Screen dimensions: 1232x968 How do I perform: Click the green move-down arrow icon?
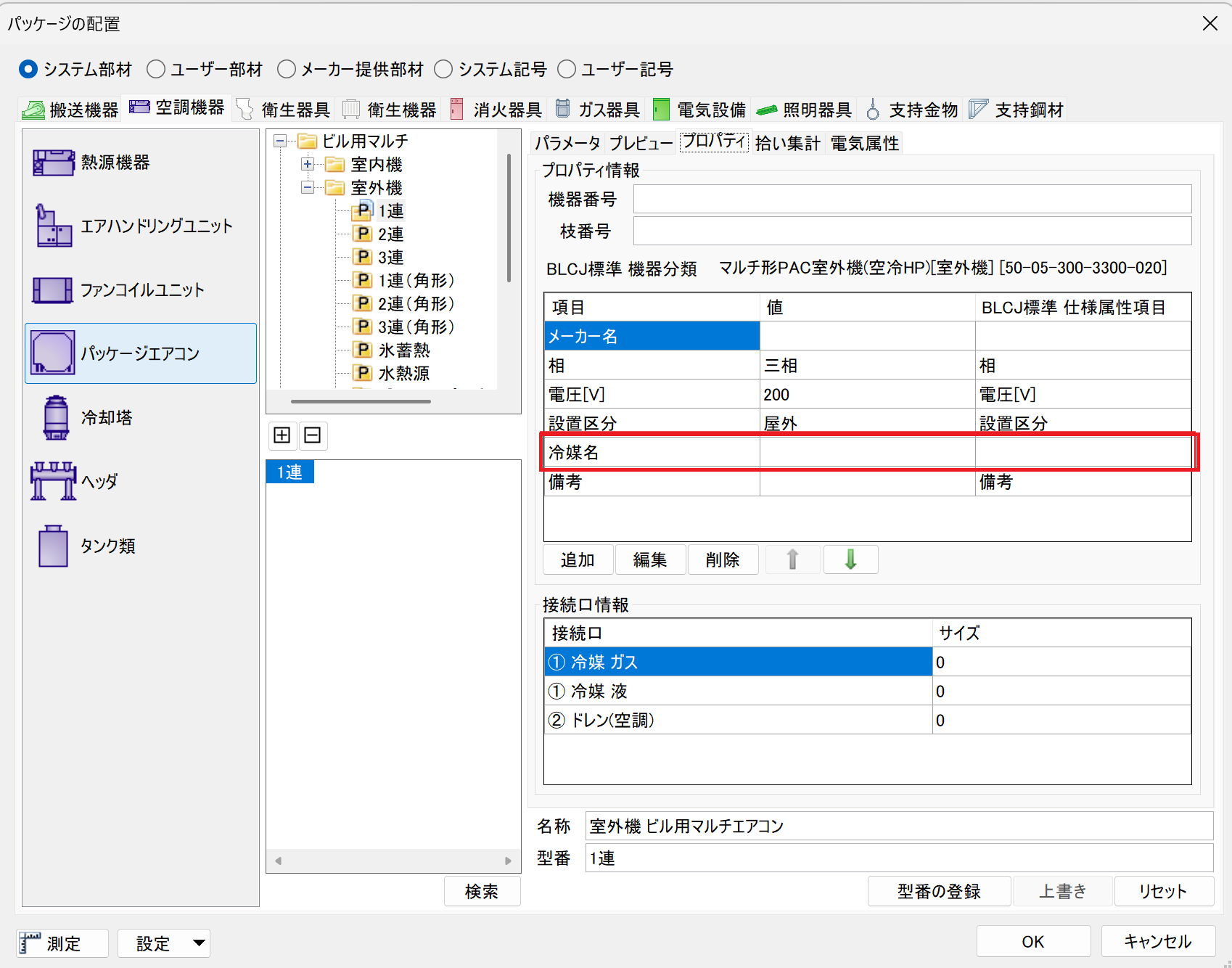click(850, 559)
